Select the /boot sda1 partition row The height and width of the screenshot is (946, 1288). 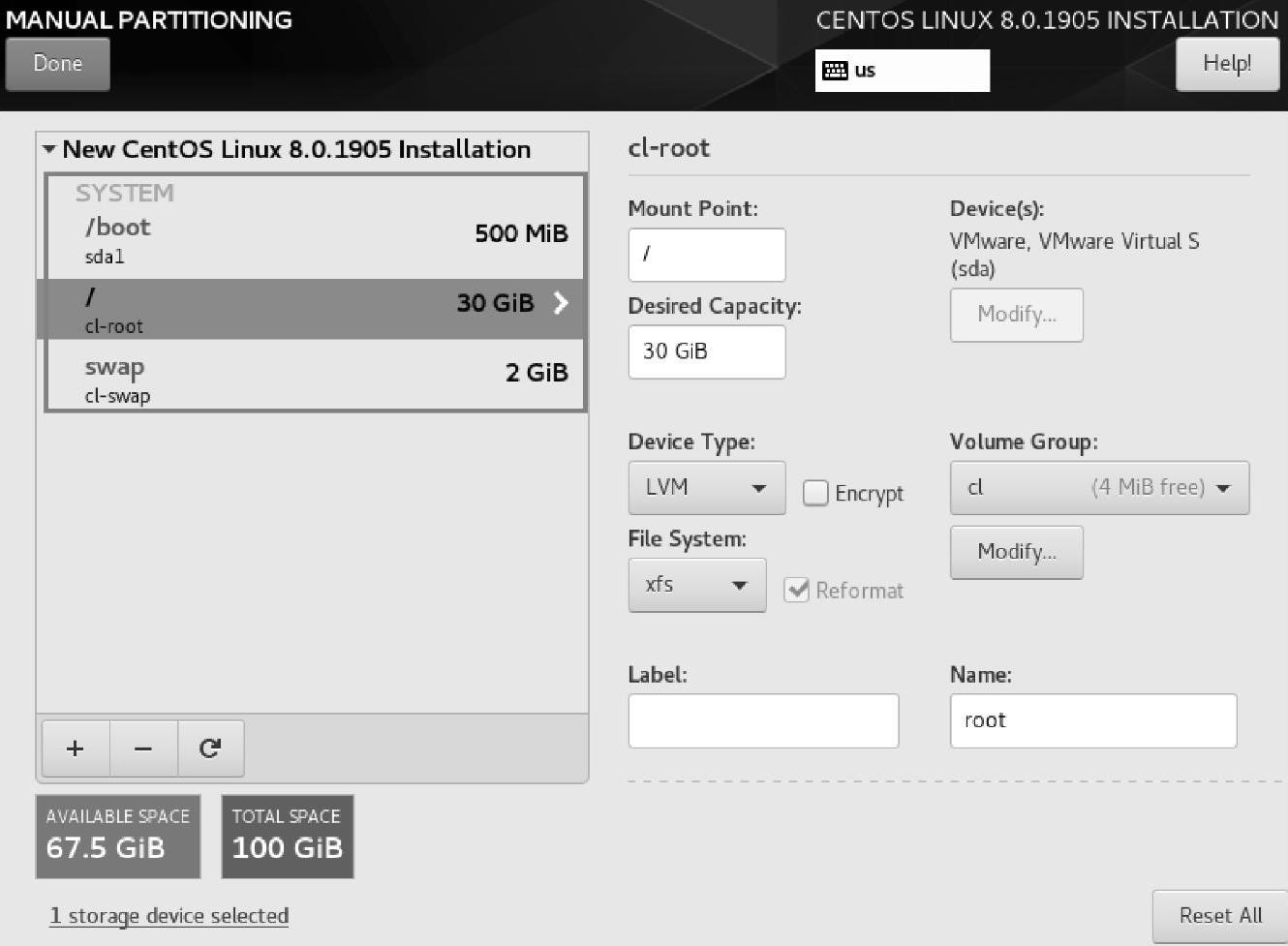coord(315,241)
